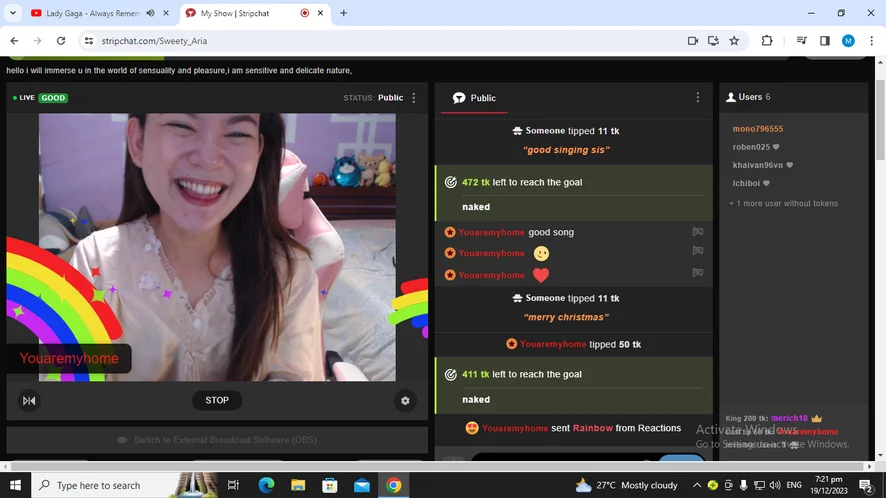Screen dimensions: 886x498
Task: Switch to the Lady Gaga browser tab
Action: pyautogui.click(x=90, y=14)
